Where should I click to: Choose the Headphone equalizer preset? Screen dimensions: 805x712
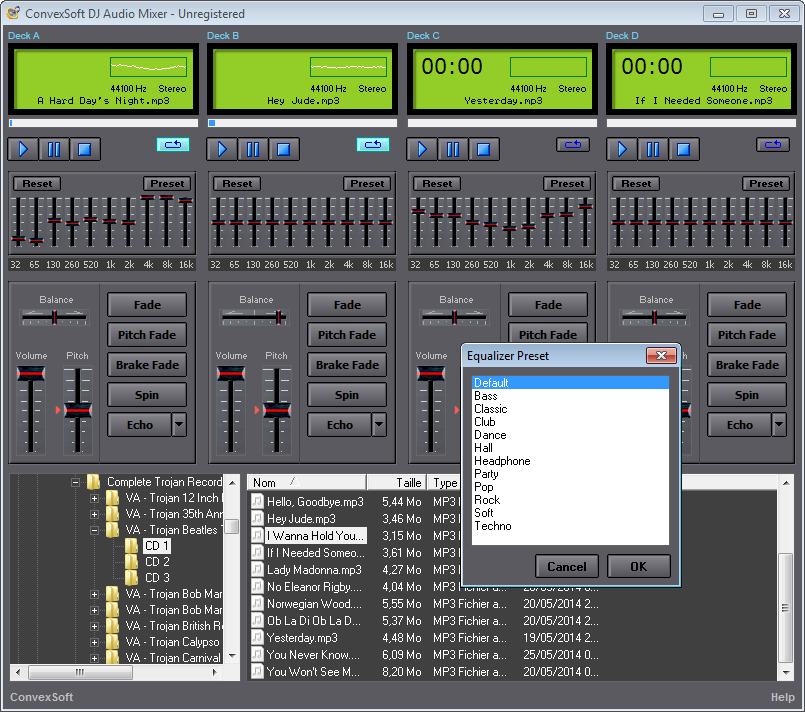point(502,461)
